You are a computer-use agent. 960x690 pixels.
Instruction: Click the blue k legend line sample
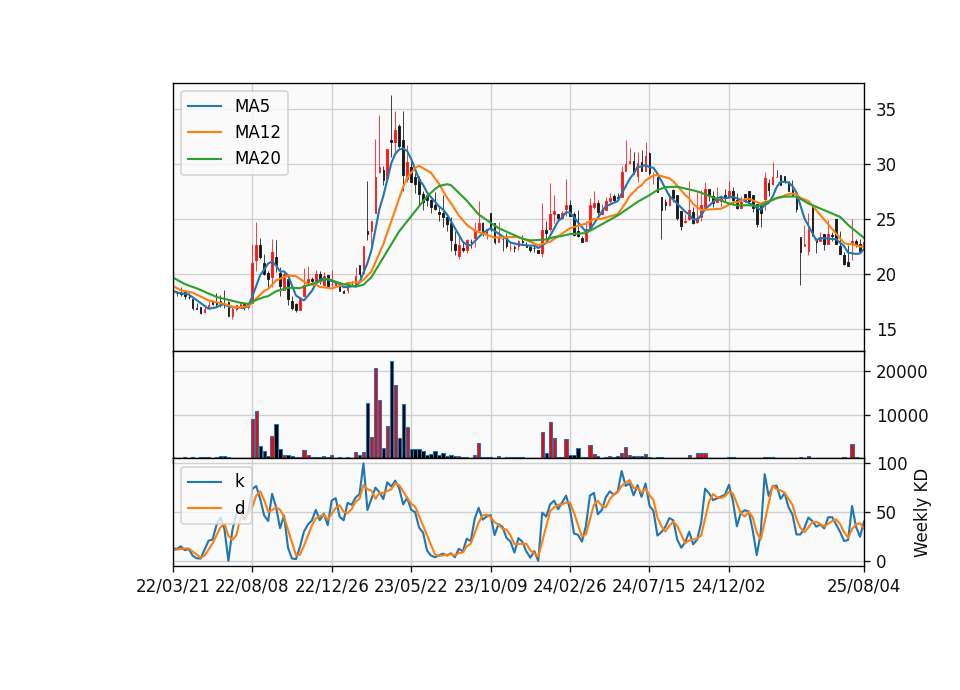coord(204,482)
